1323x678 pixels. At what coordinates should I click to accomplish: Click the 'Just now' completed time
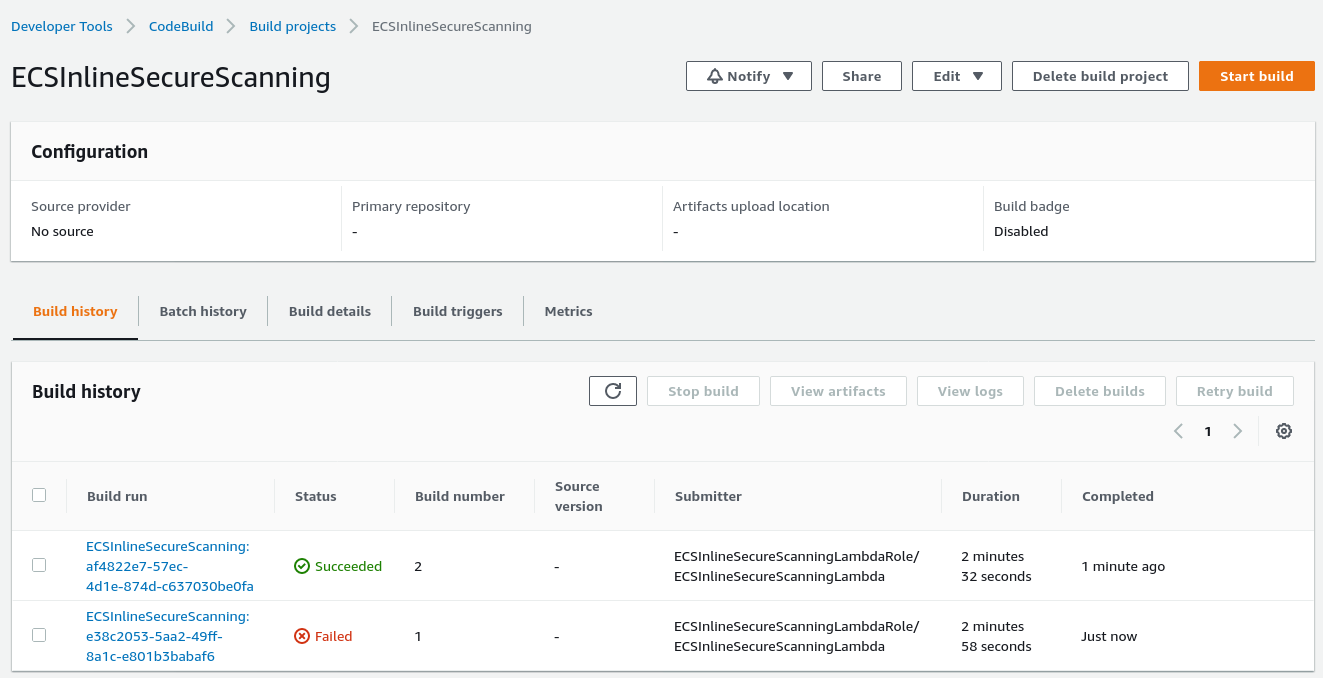1110,636
